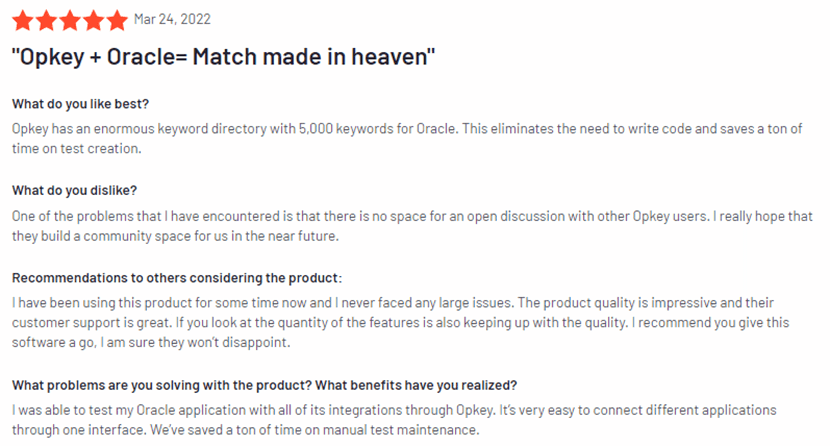Click "Recommendations to others considering the product" heading
This screenshot has width=830, height=446.
tap(178, 278)
